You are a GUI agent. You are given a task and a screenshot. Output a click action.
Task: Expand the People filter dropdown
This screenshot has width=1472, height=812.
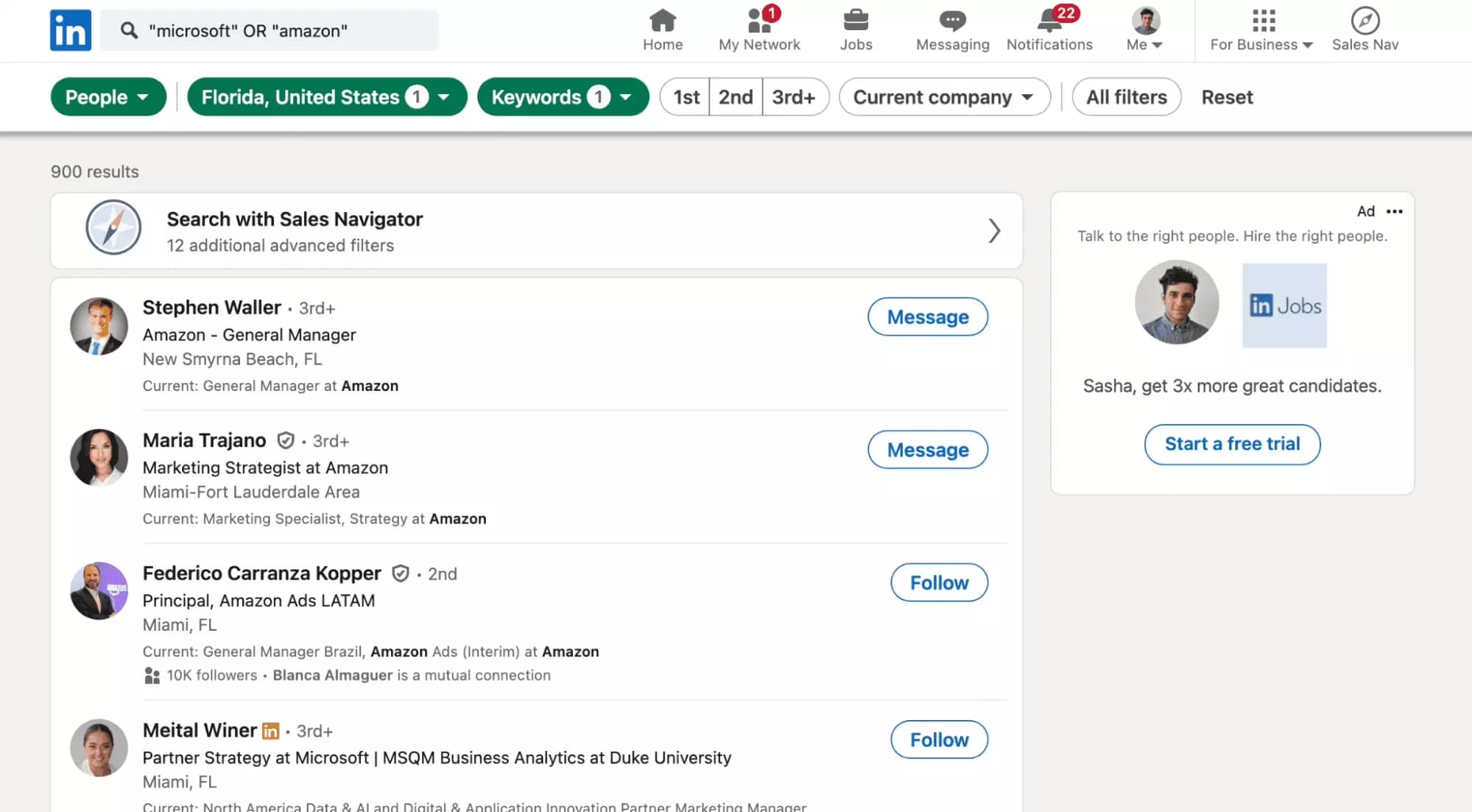[108, 97]
